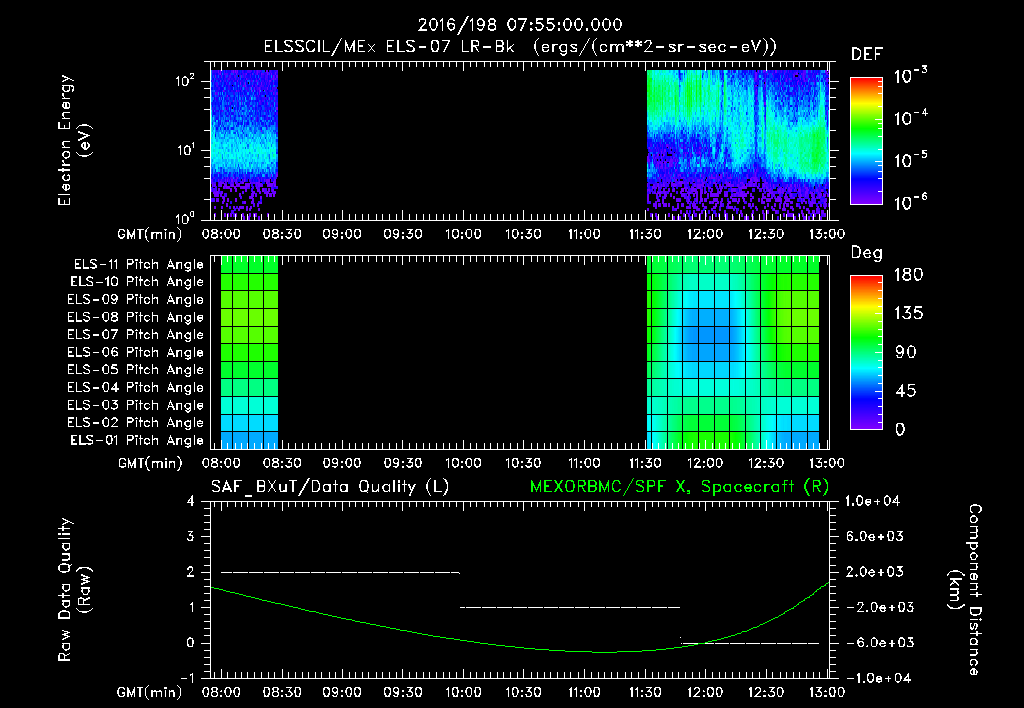The height and width of the screenshot is (708, 1024).
Task: Click the 'ELS-11 Pitch Angle' row label
Action: (138, 265)
